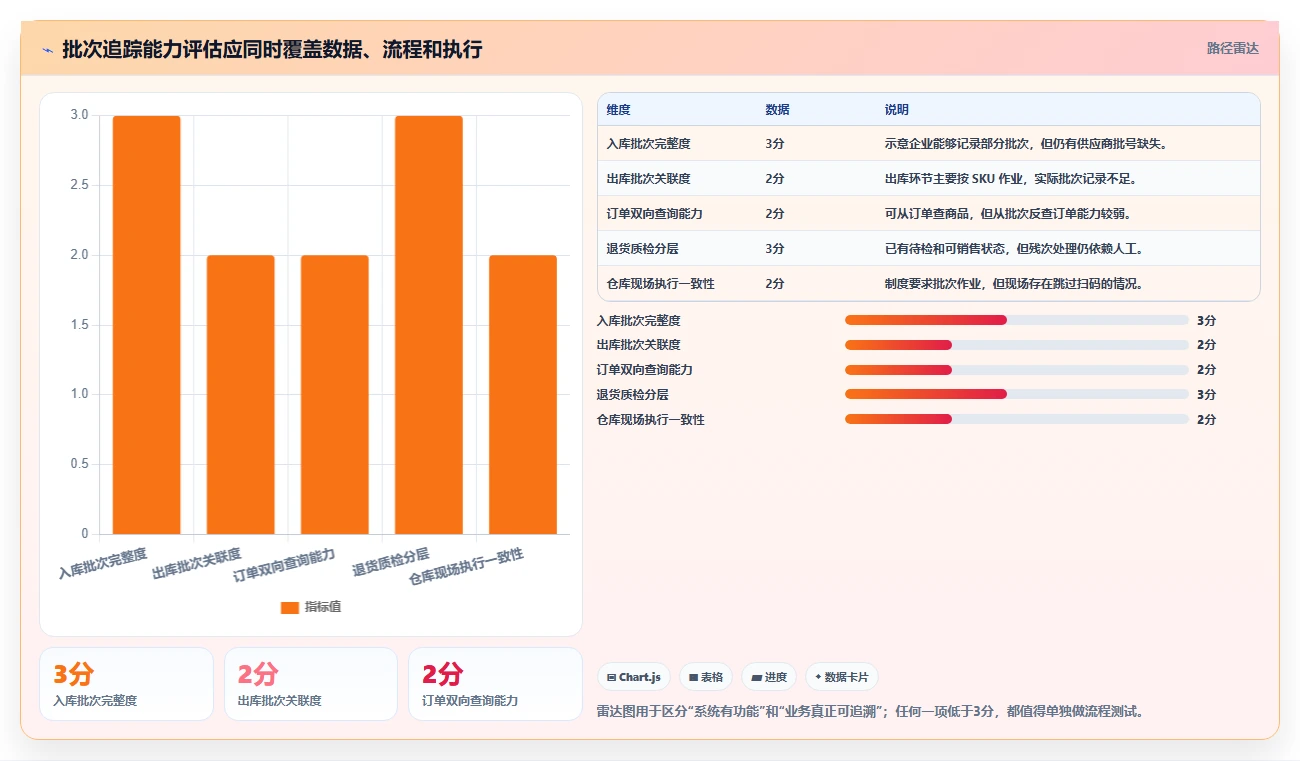The image size is (1300, 761).
Task: Click the 出库批次关联度 progress bar
Action: [x=1016, y=345]
